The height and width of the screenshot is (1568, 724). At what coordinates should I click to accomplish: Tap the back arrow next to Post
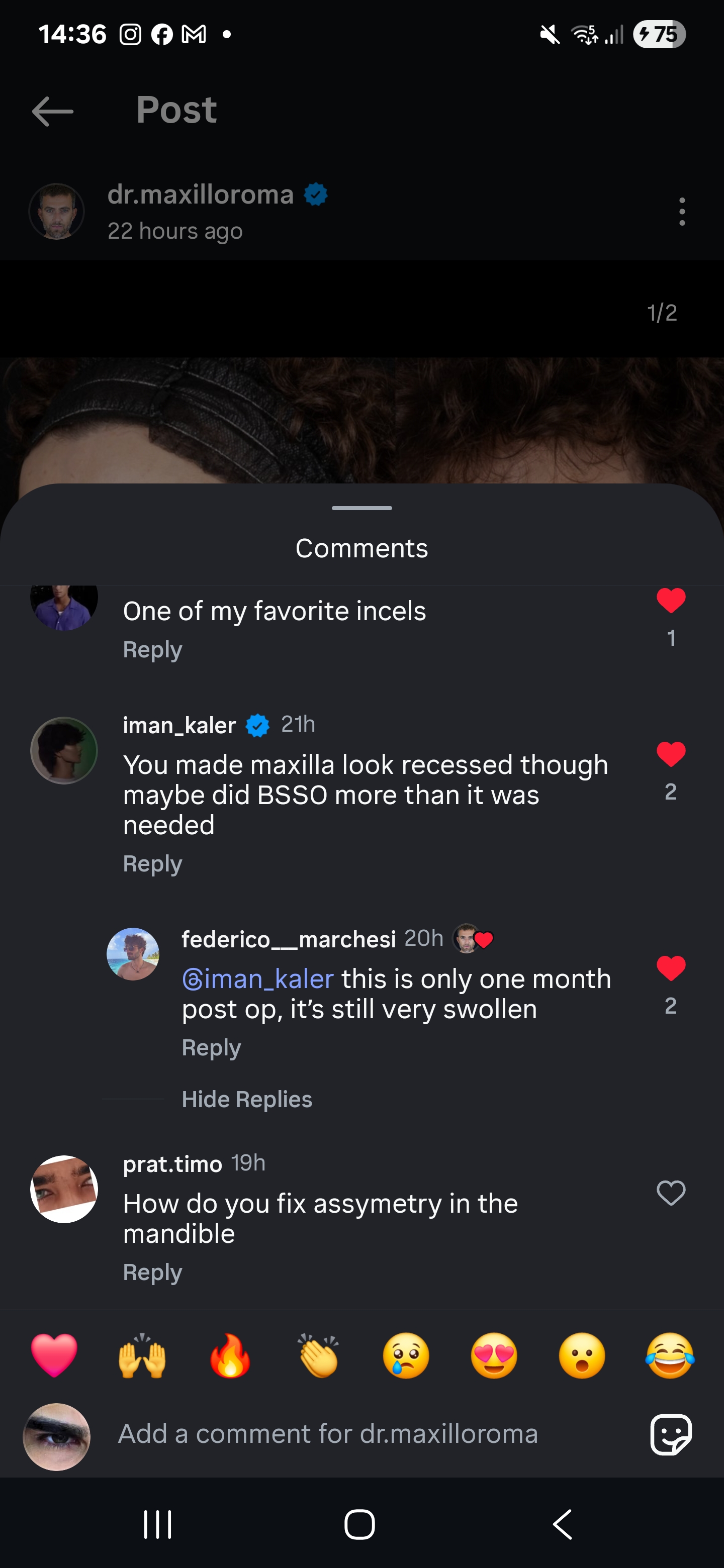pyautogui.click(x=52, y=112)
